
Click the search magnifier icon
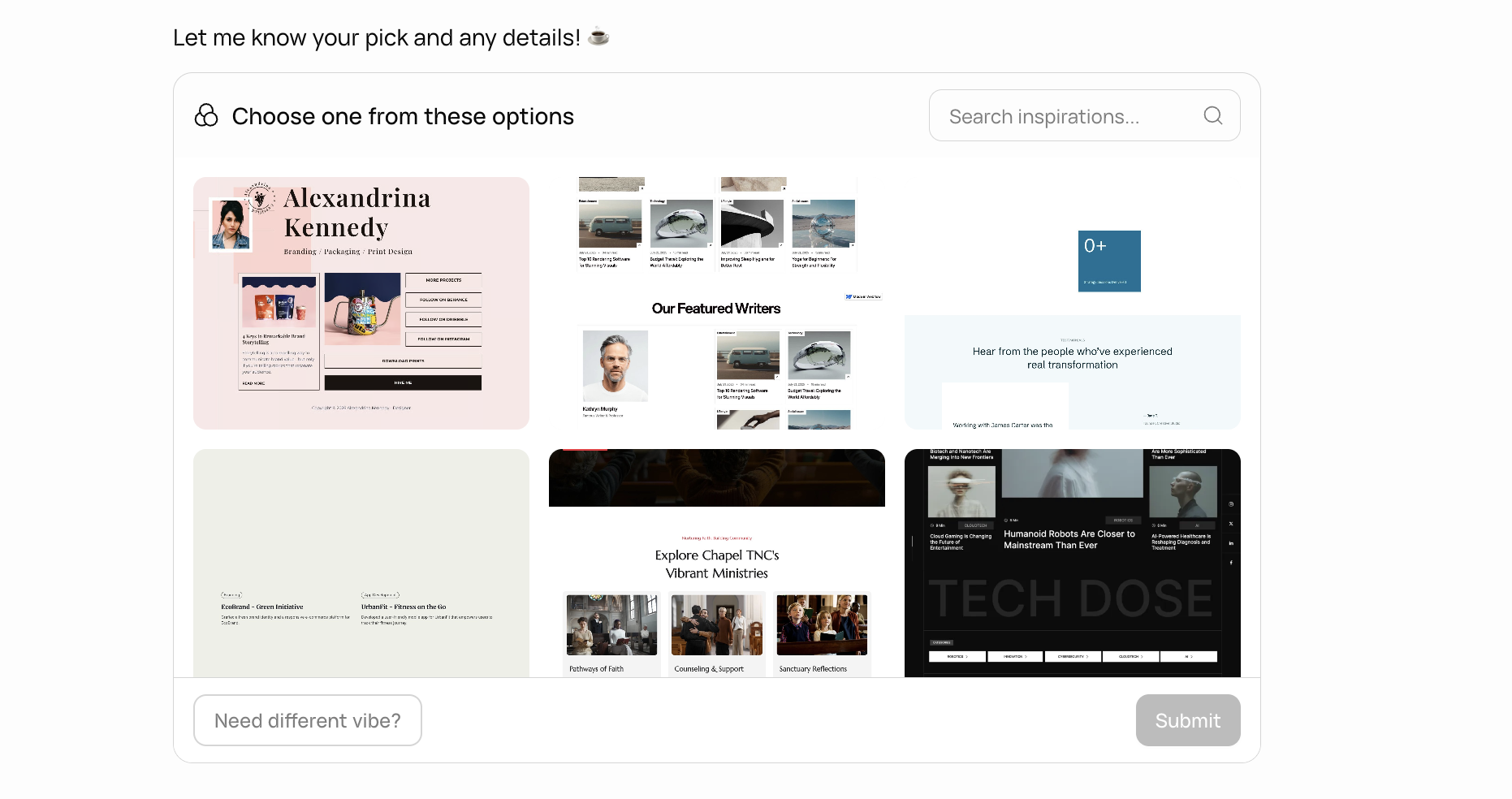point(1212,116)
